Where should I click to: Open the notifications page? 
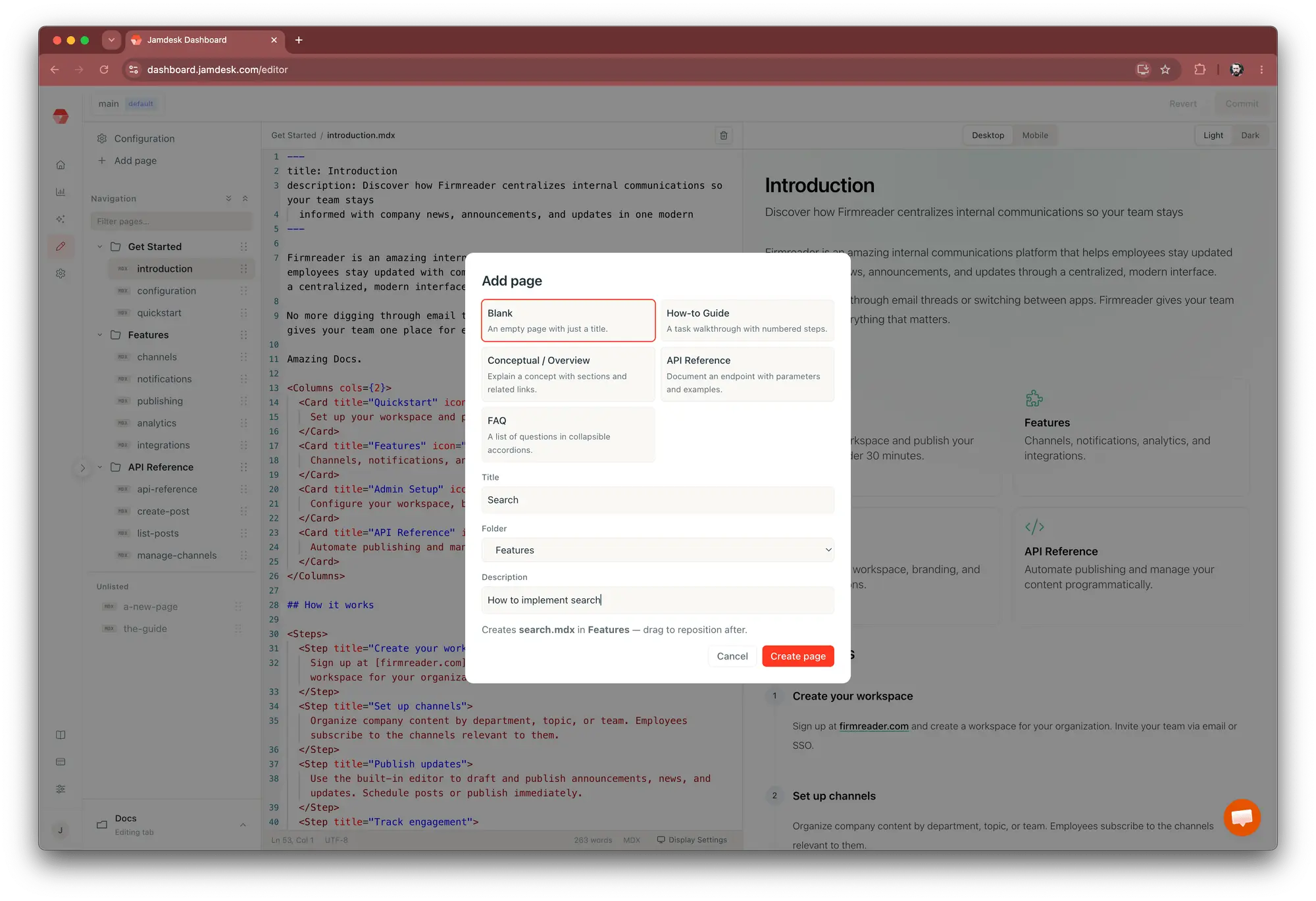(164, 379)
